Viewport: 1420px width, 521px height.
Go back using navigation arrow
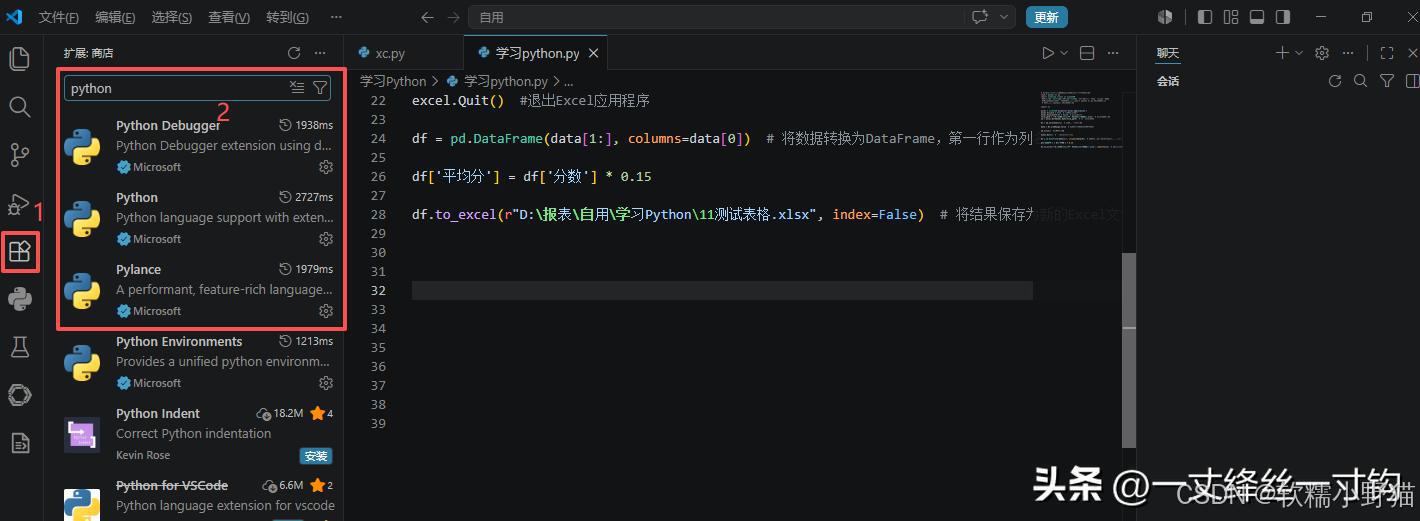428,17
